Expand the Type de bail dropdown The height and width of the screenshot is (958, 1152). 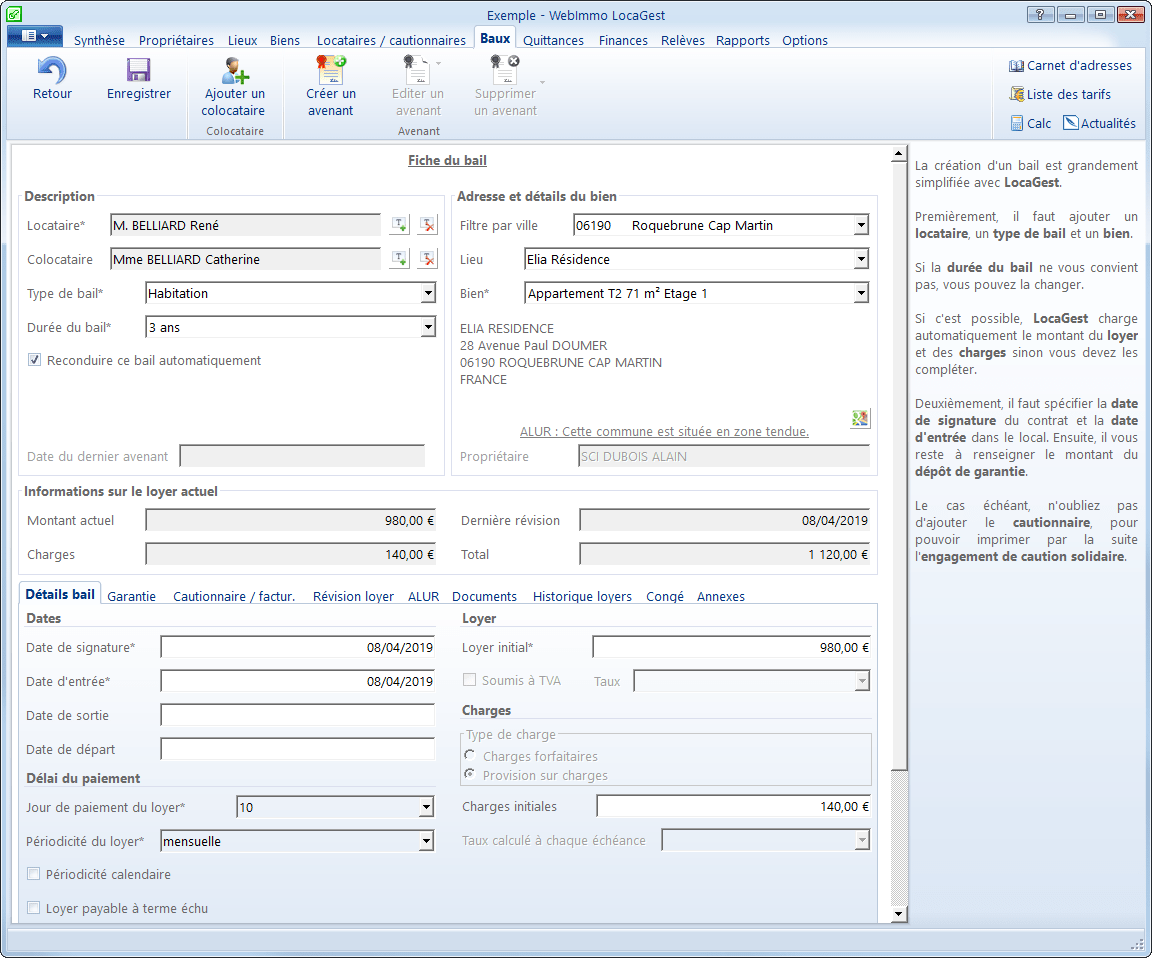(x=428, y=294)
